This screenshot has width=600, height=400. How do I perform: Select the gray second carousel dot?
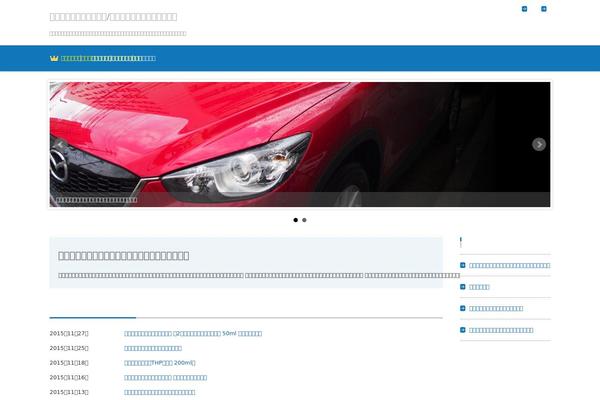coord(304,220)
